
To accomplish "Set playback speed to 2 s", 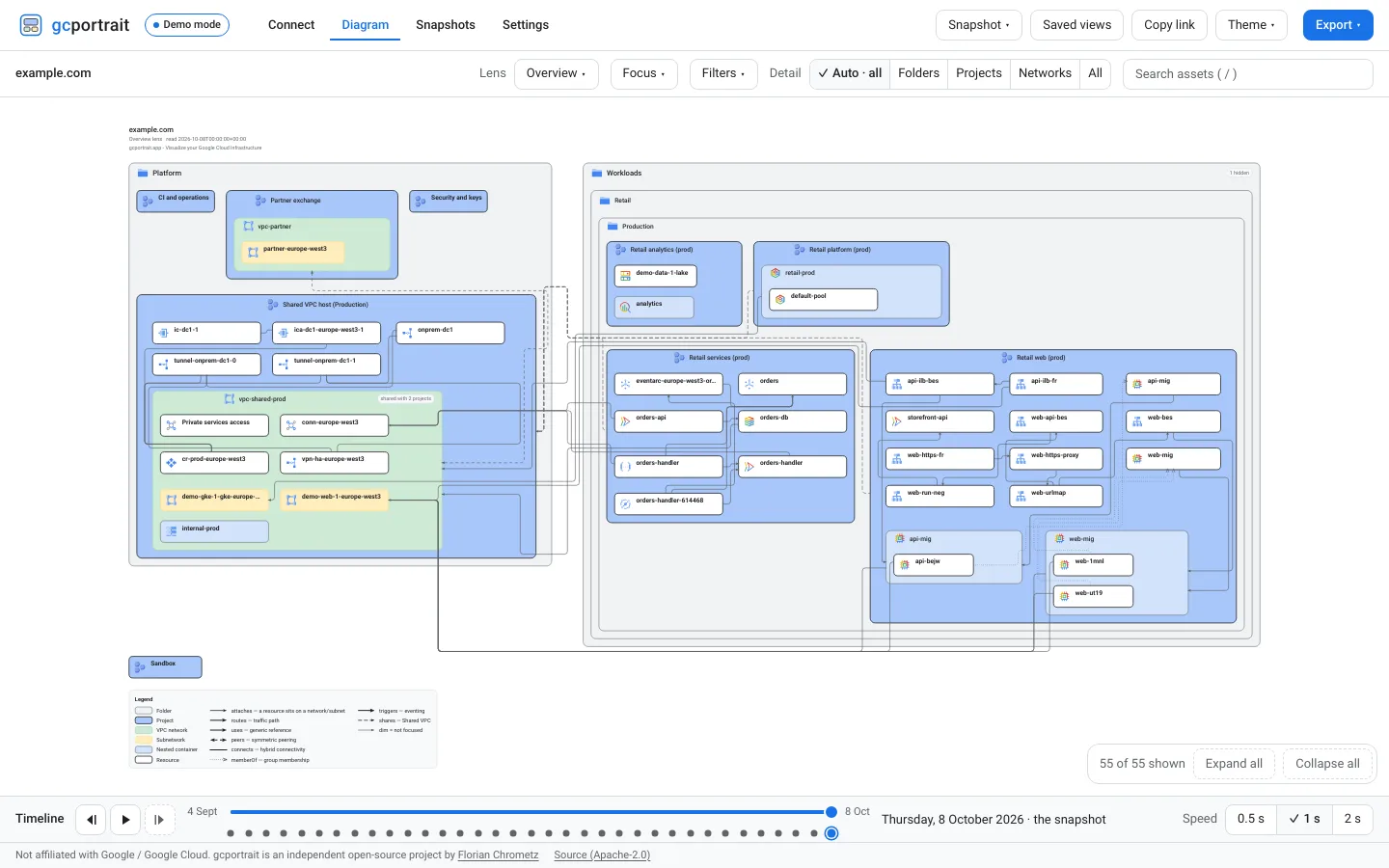I will point(1352,819).
